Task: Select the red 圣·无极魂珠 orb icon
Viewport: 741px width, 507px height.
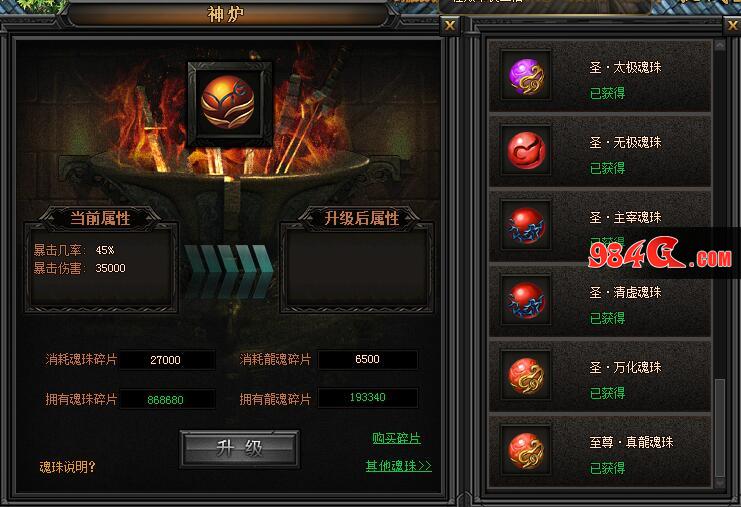Action: [526, 150]
